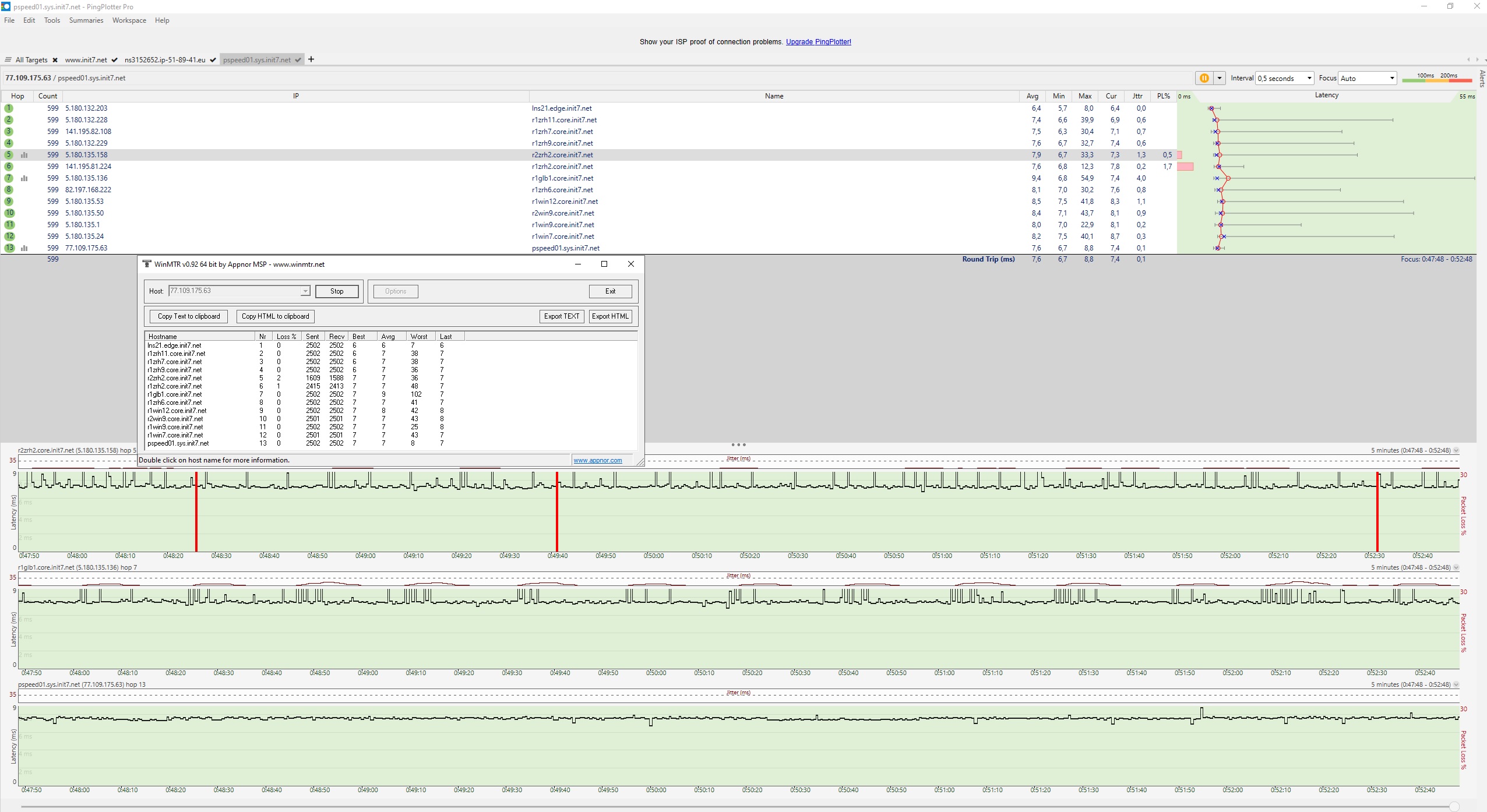The height and width of the screenshot is (812, 1487).
Task: Toggle the graph icon on hop 5 row
Action: tap(24, 155)
